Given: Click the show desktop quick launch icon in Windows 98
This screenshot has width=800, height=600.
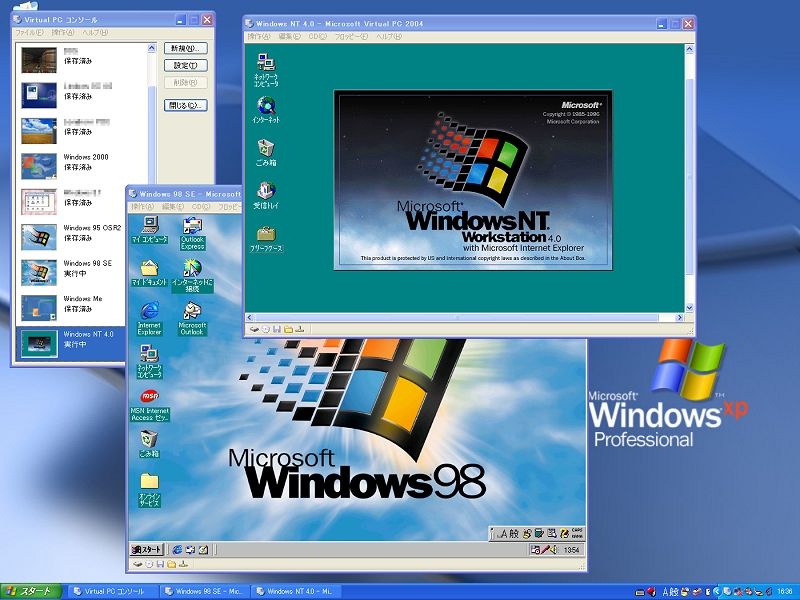Looking at the screenshot, I should click(203, 549).
